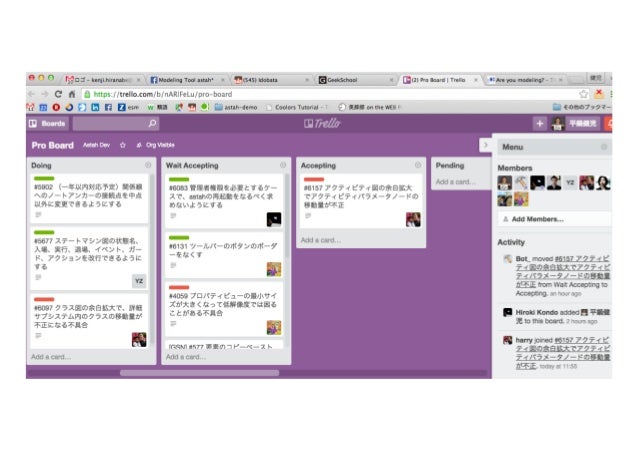Click YZ member badge on card #5677
This screenshot has width=638, height=451.
(139, 281)
